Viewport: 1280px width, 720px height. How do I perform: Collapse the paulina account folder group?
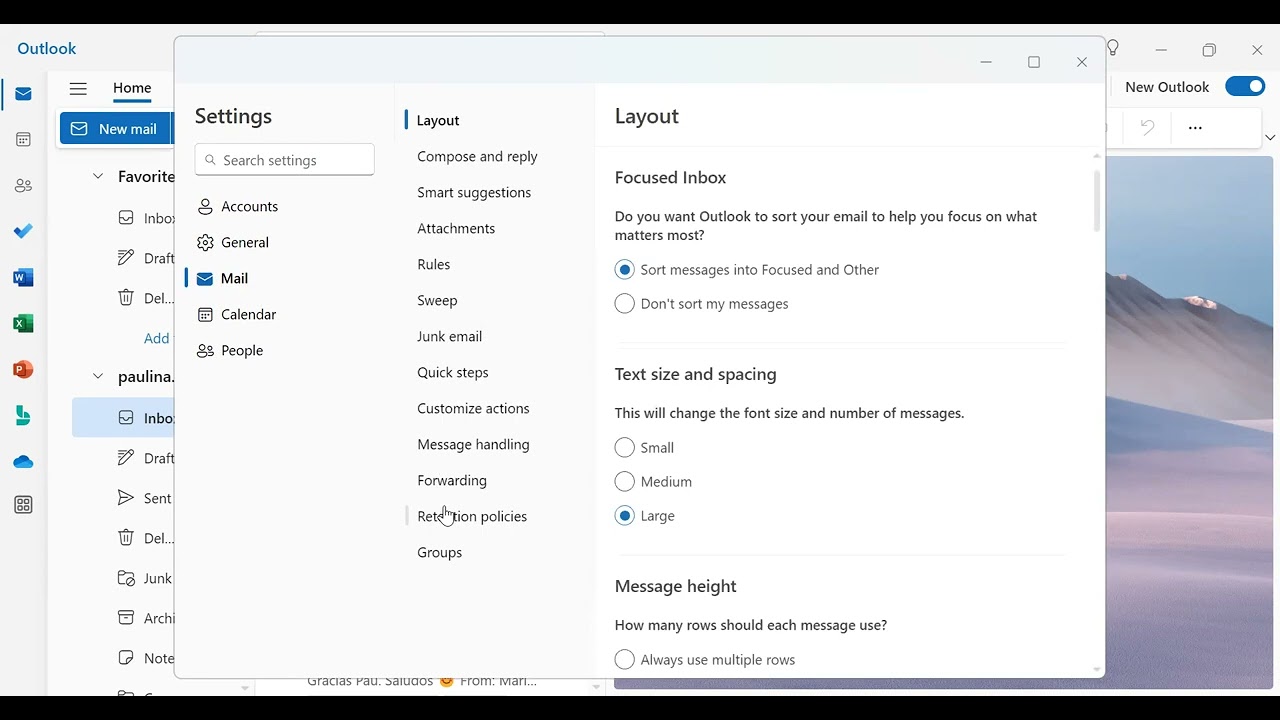point(98,376)
